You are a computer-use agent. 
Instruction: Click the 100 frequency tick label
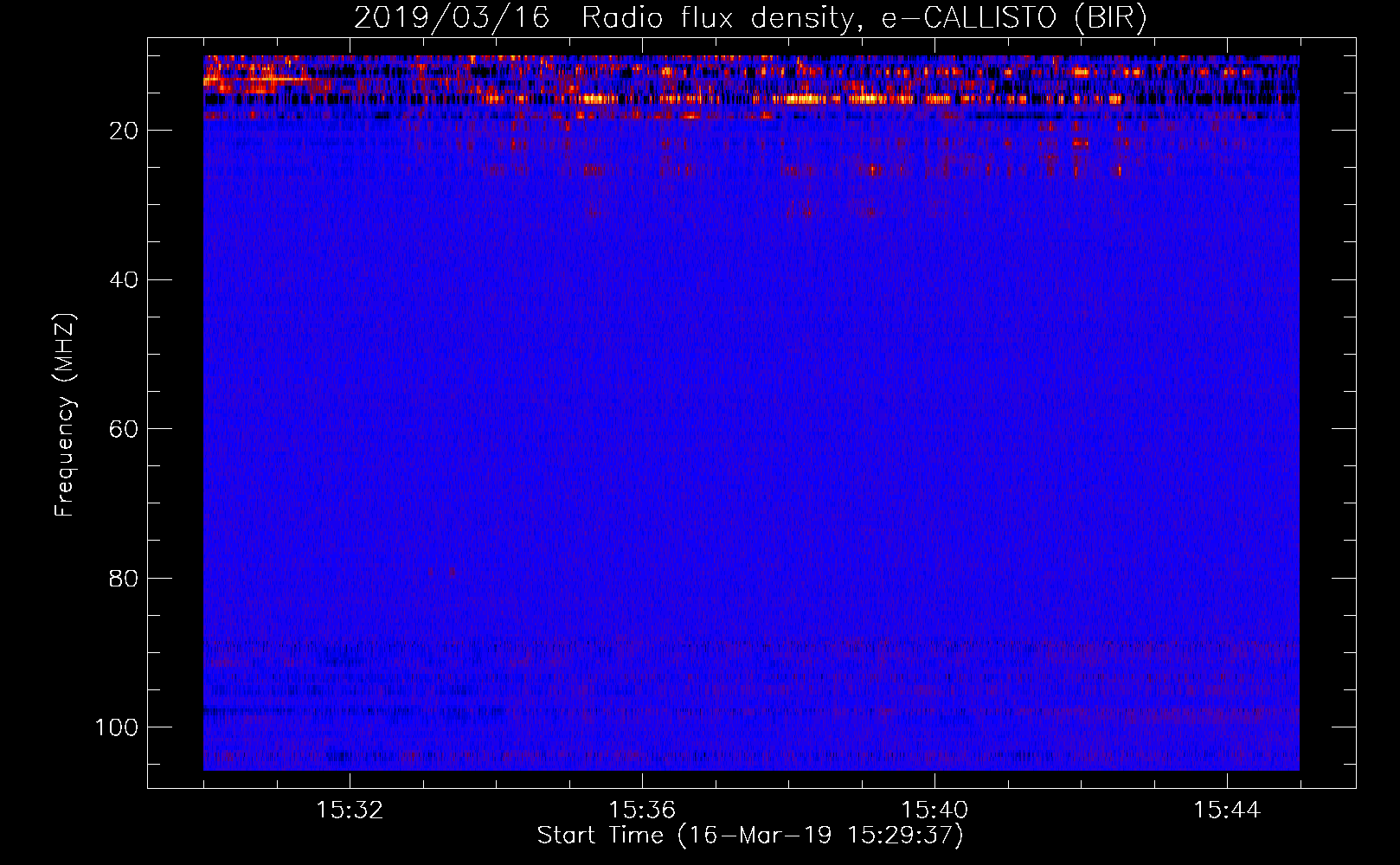point(117,727)
